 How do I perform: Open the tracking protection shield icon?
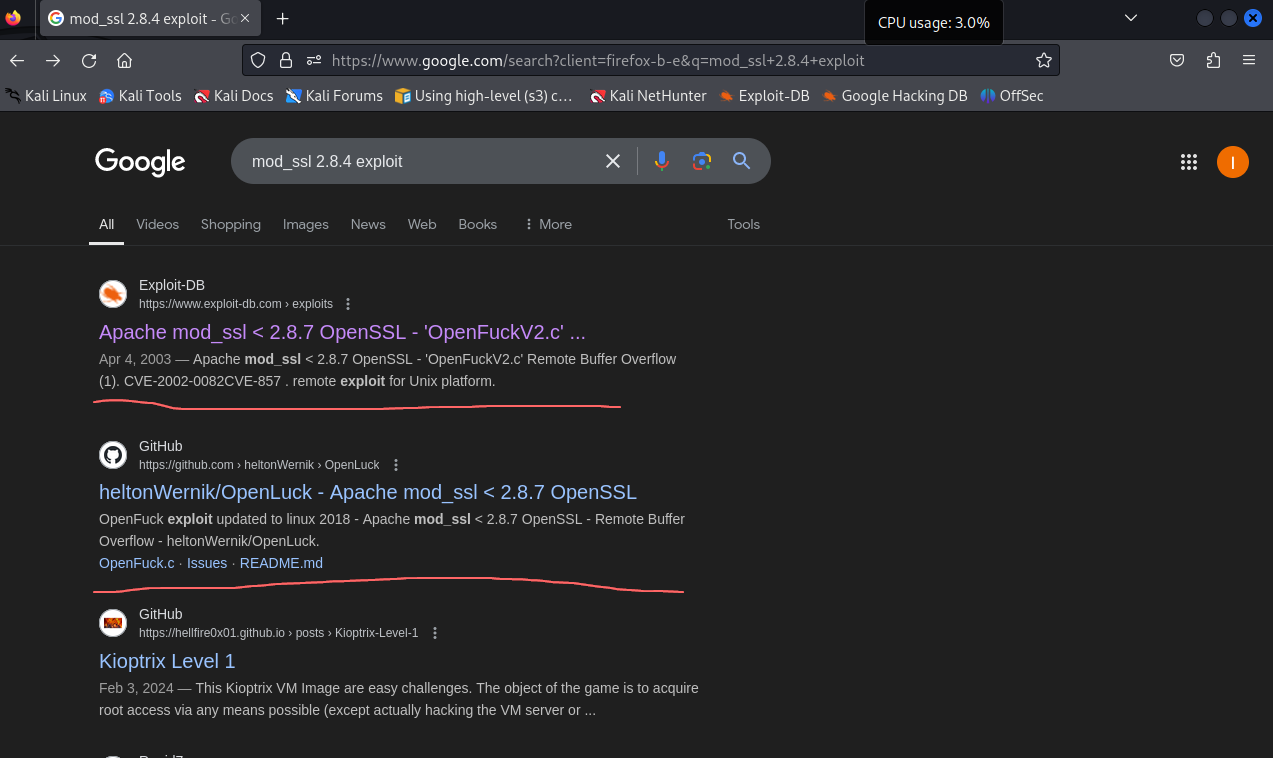click(x=258, y=60)
